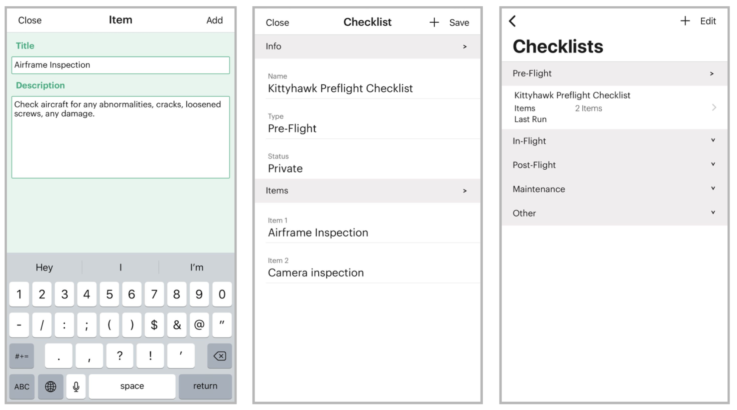Collapse the Info section header

368,46
